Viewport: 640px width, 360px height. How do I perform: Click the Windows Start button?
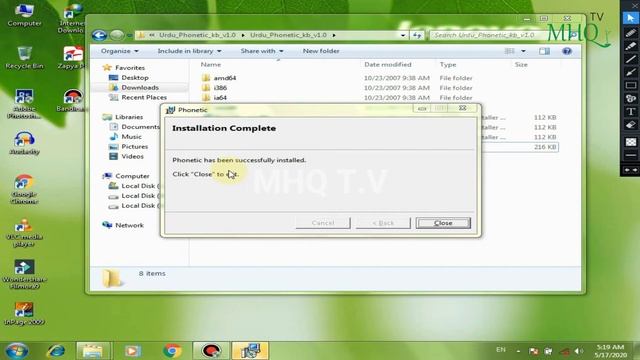coord(17,351)
